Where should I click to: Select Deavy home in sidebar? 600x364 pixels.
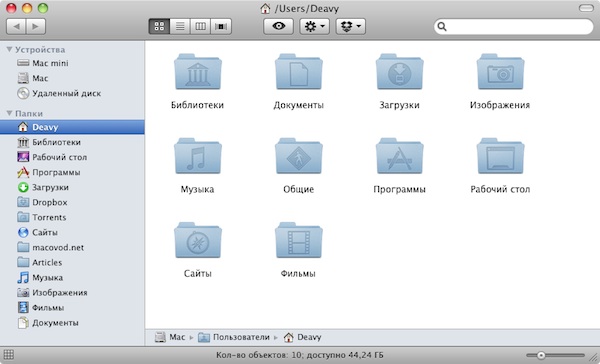point(72,127)
